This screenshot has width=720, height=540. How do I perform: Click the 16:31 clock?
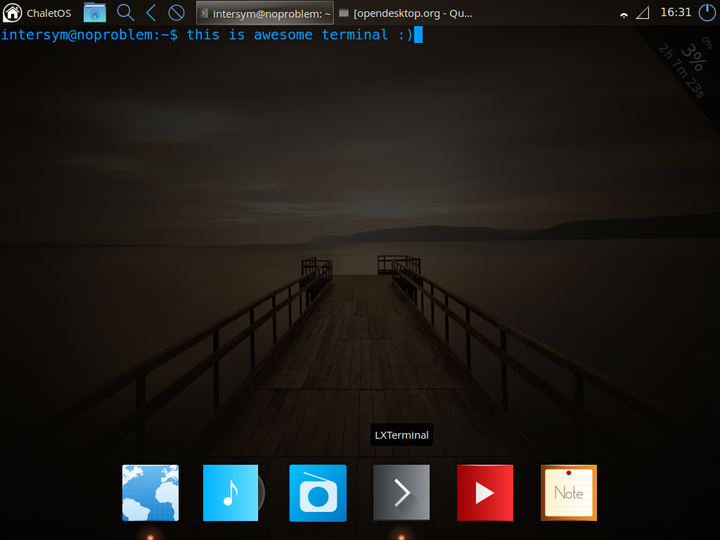[x=675, y=12]
